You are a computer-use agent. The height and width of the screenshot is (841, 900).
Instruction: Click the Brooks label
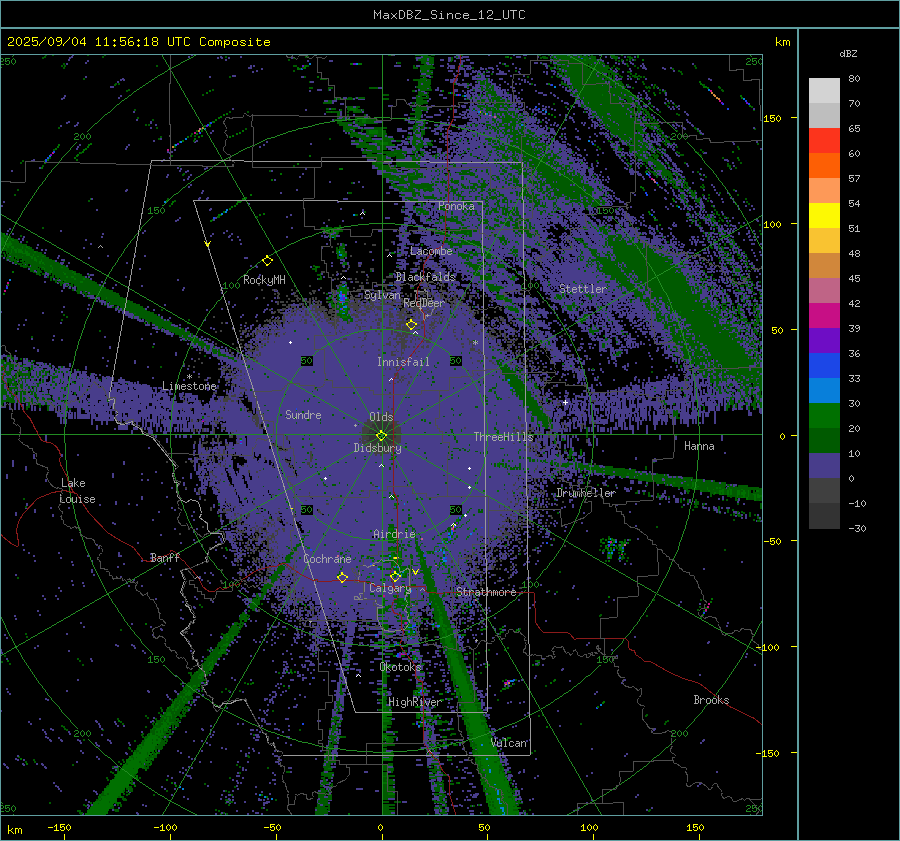click(x=711, y=700)
